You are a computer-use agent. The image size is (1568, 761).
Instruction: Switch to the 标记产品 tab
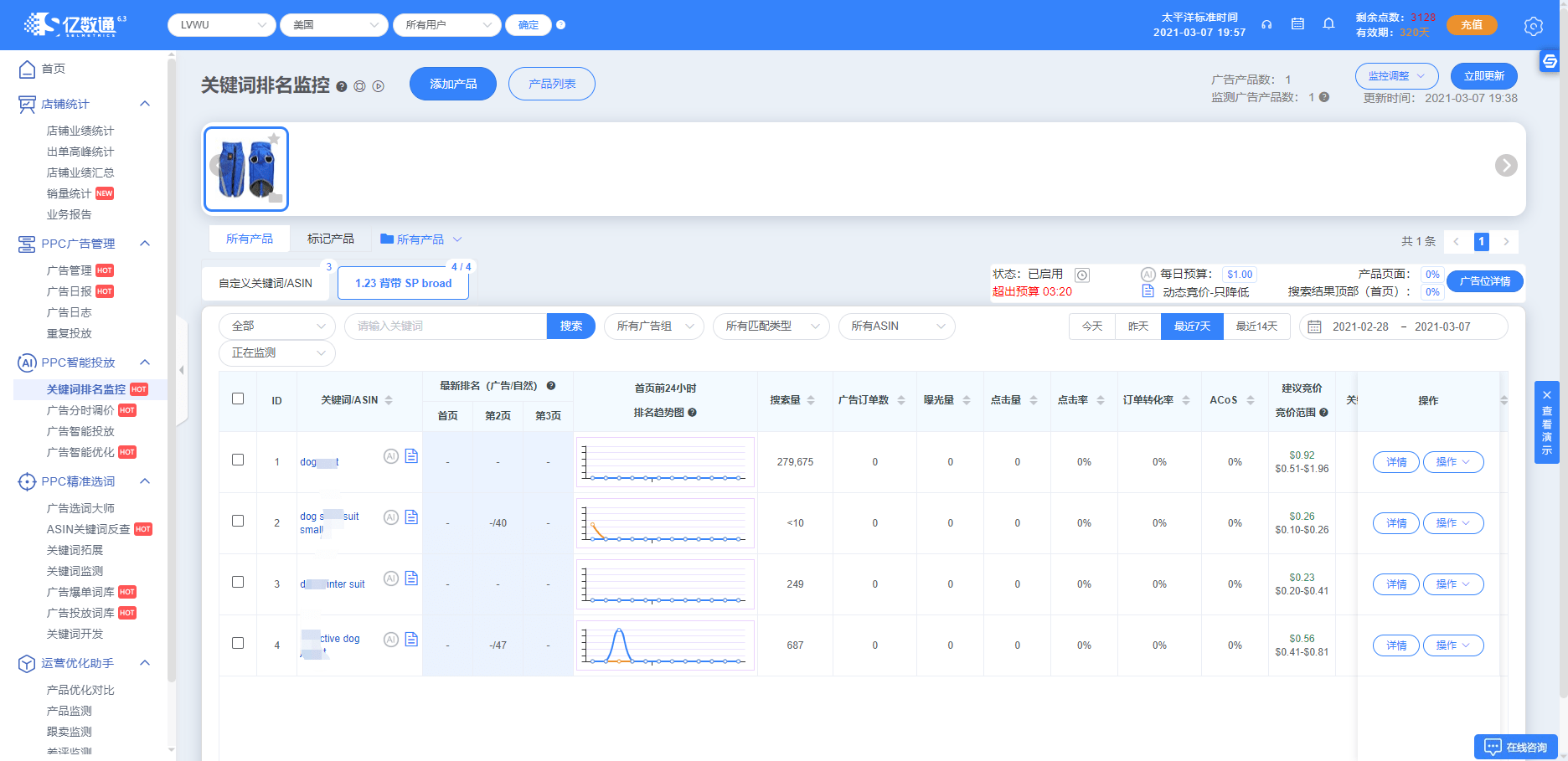click(330, 239)
